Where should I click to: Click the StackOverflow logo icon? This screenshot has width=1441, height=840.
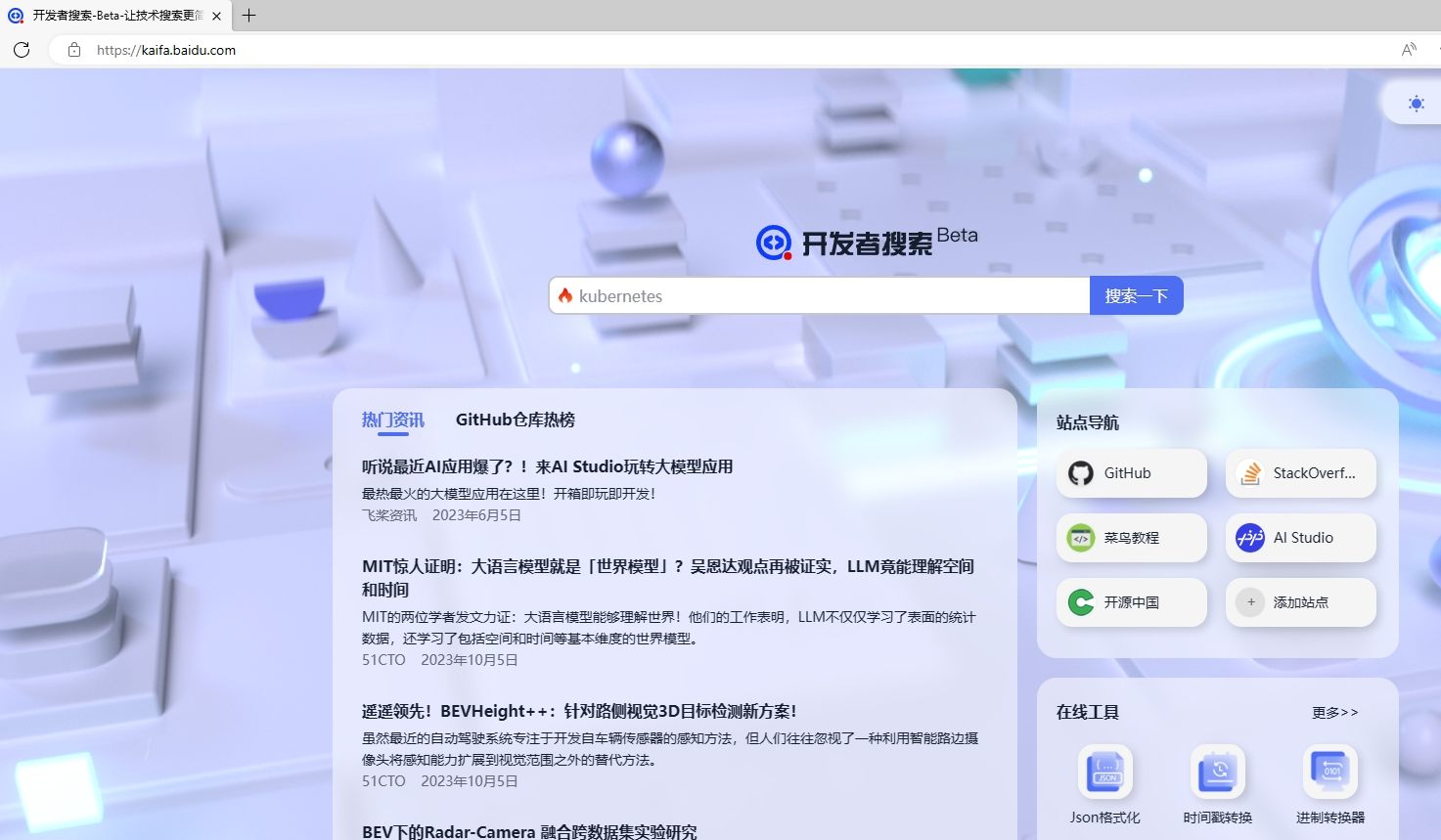tap(1250, 473)
